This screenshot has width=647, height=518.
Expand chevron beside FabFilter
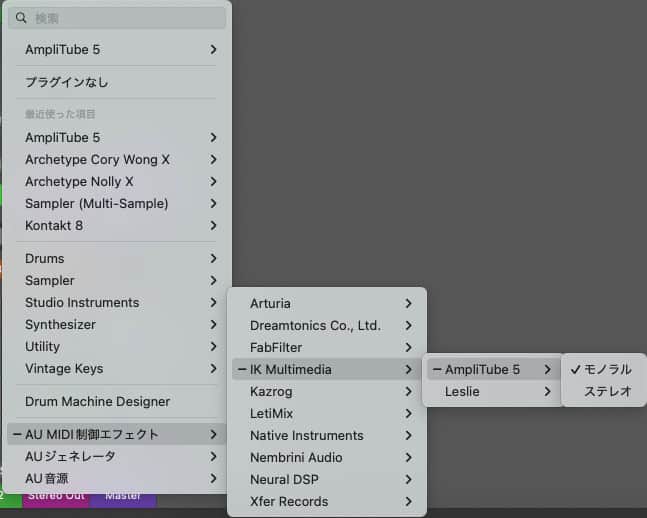pyautogui.click(x=408, y=348)
